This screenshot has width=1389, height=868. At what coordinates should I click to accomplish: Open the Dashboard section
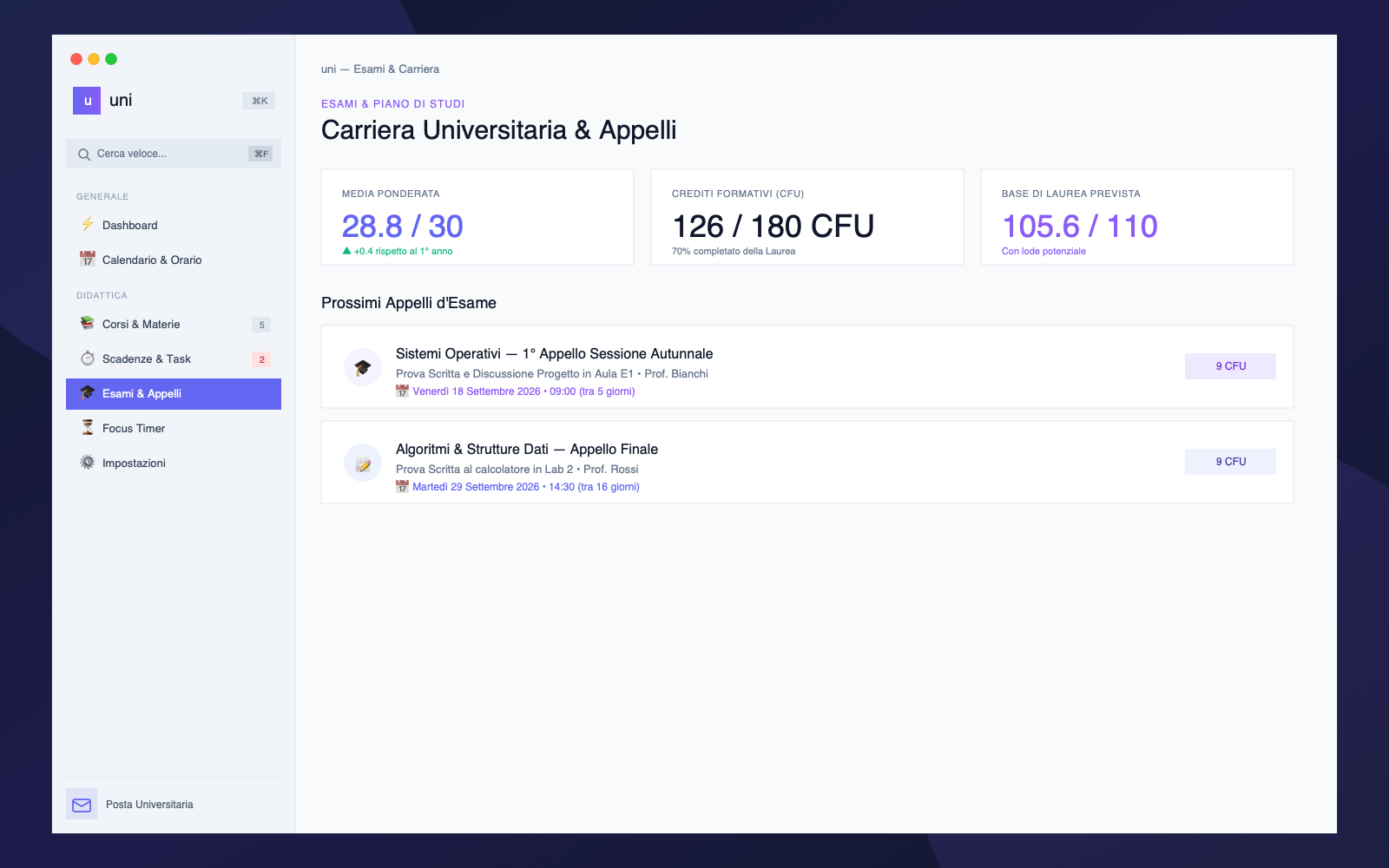[x=174, y=225]
